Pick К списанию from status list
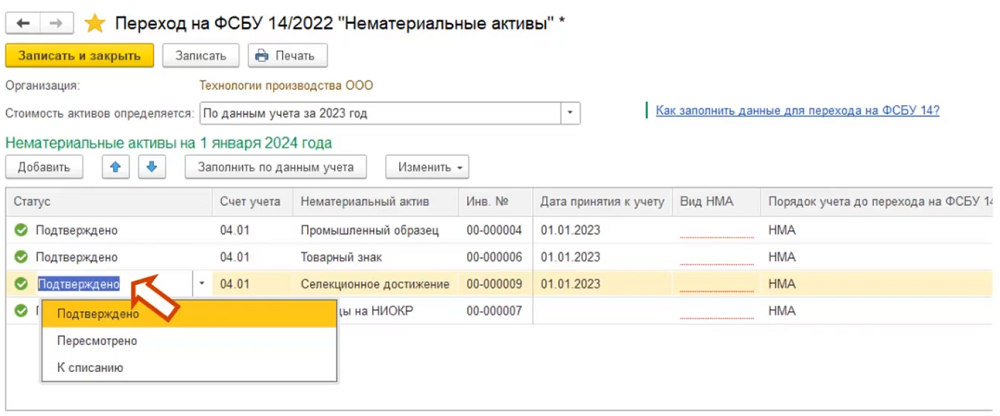The height and width of the screenshot is (416, 1000). pos(90,368)
